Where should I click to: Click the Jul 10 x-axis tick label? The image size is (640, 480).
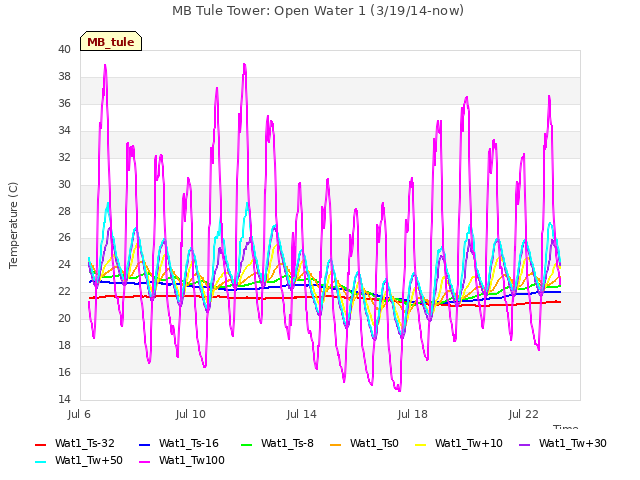pos(191,414)
